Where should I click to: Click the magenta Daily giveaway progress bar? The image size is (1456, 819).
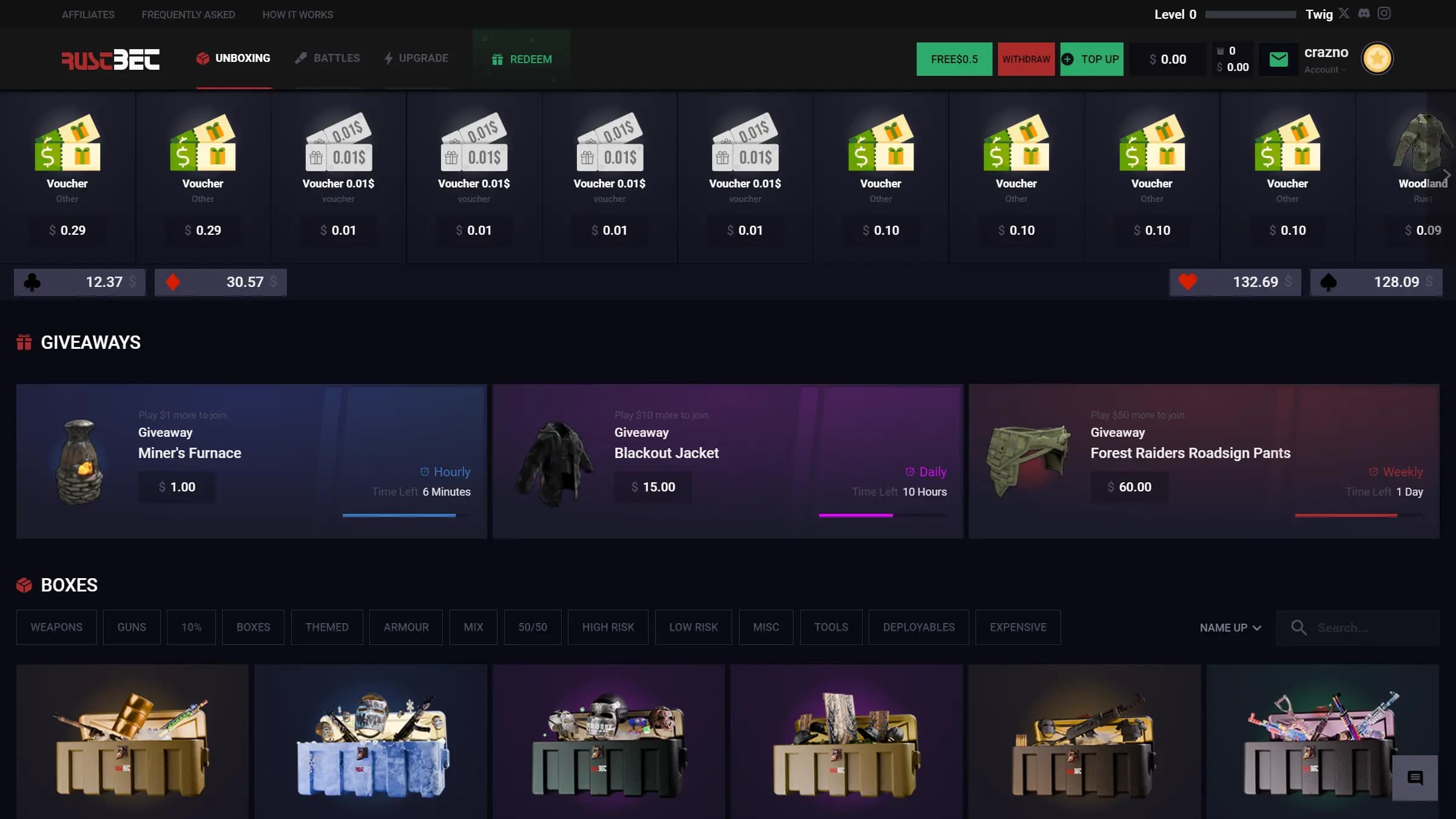pyautogui.click(x=883, y=515)
